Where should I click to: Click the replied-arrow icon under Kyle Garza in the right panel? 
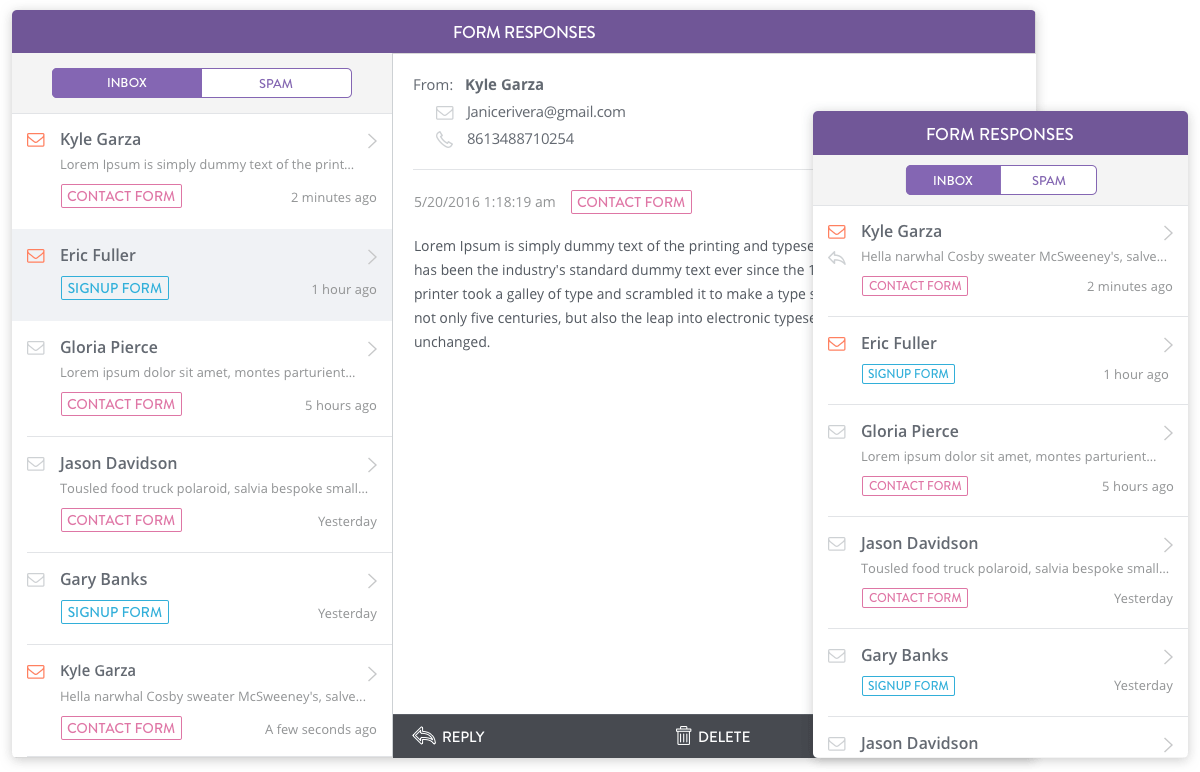tap(838, 258)
